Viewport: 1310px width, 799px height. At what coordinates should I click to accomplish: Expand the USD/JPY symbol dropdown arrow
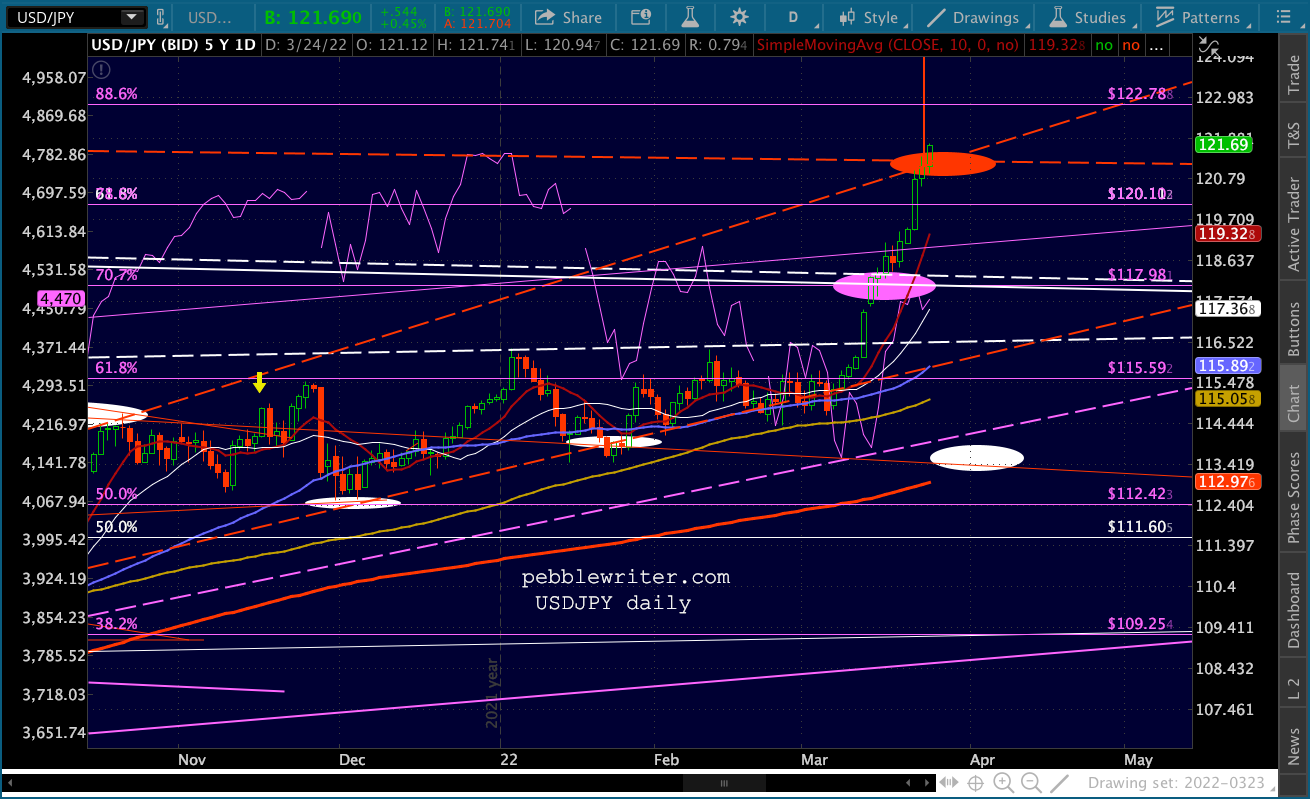132,17
